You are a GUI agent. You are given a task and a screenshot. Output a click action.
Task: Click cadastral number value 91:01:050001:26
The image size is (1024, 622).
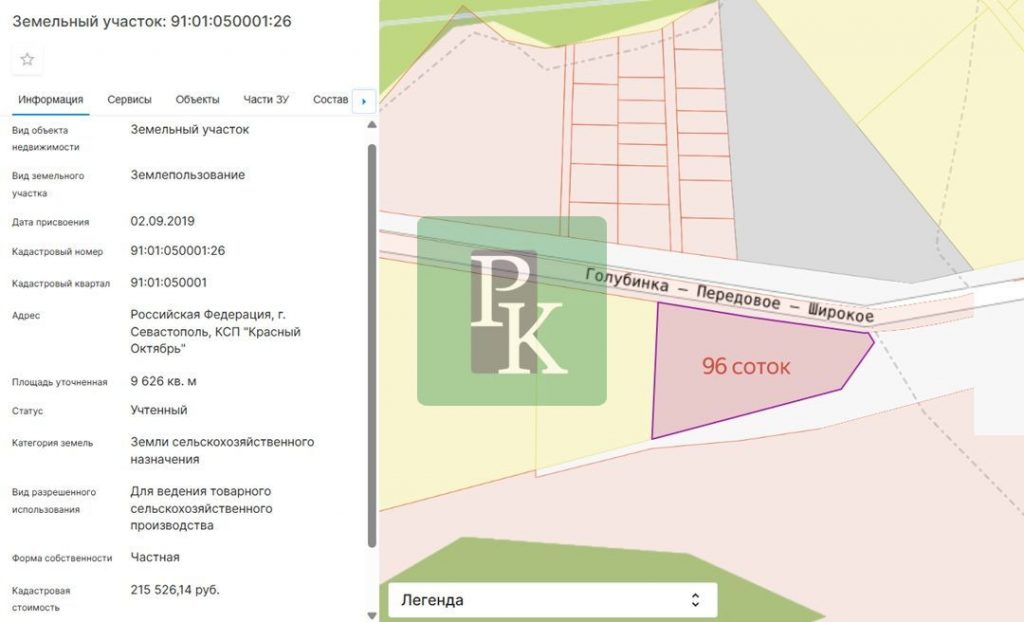click(x=178, y=251)
